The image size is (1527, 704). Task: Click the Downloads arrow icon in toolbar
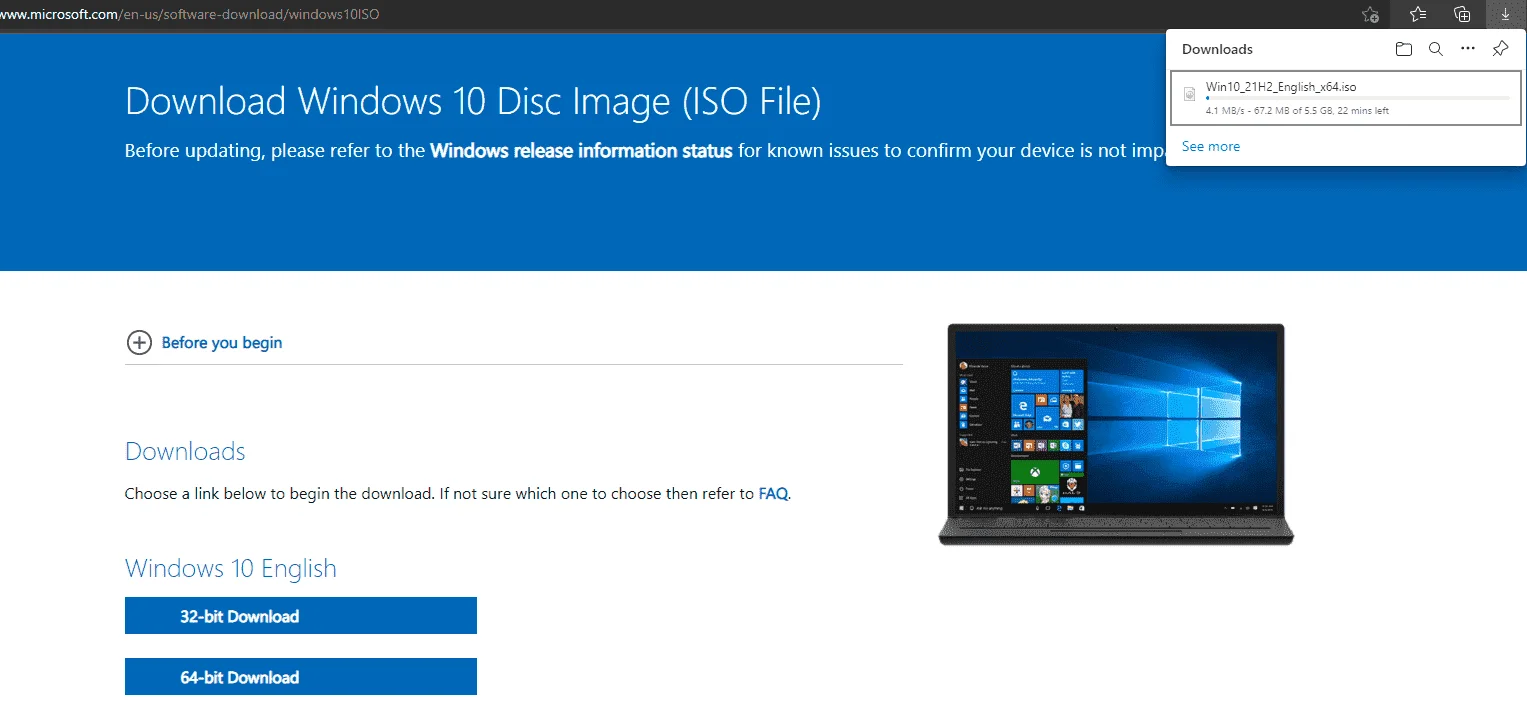[x=1505, y=14]
